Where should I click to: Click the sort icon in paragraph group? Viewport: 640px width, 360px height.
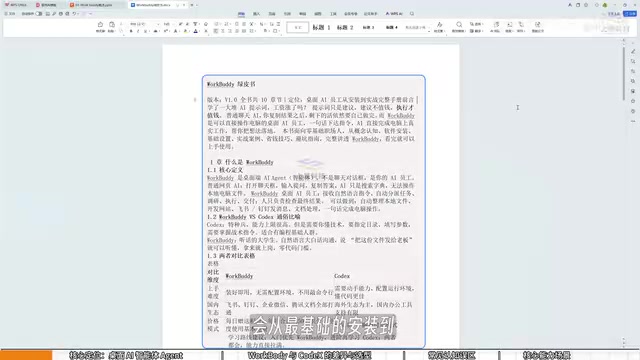click(262, 24)
